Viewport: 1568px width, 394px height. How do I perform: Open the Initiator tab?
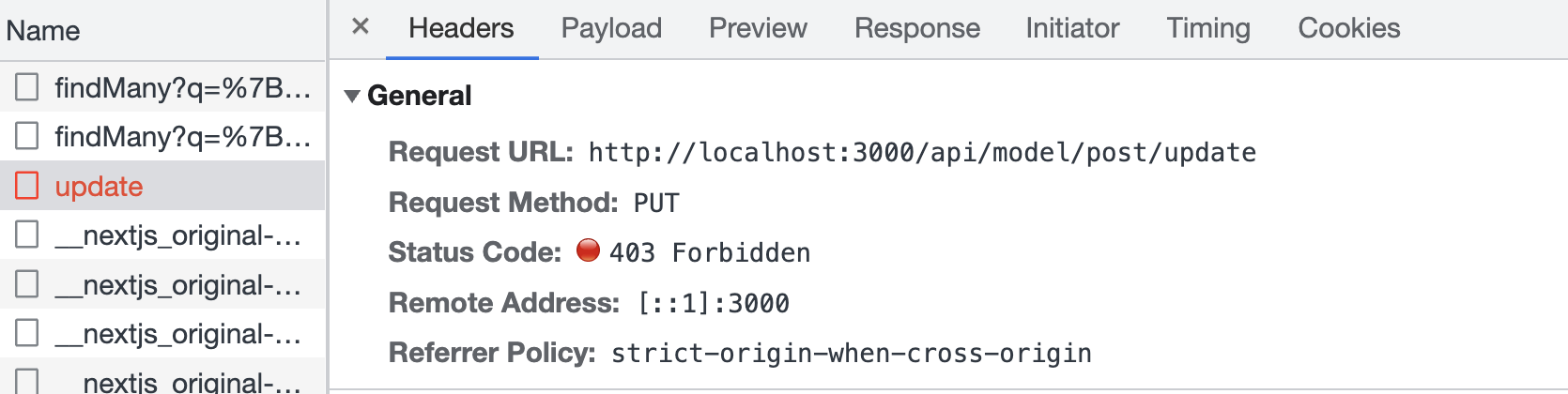pos(1072,28)
